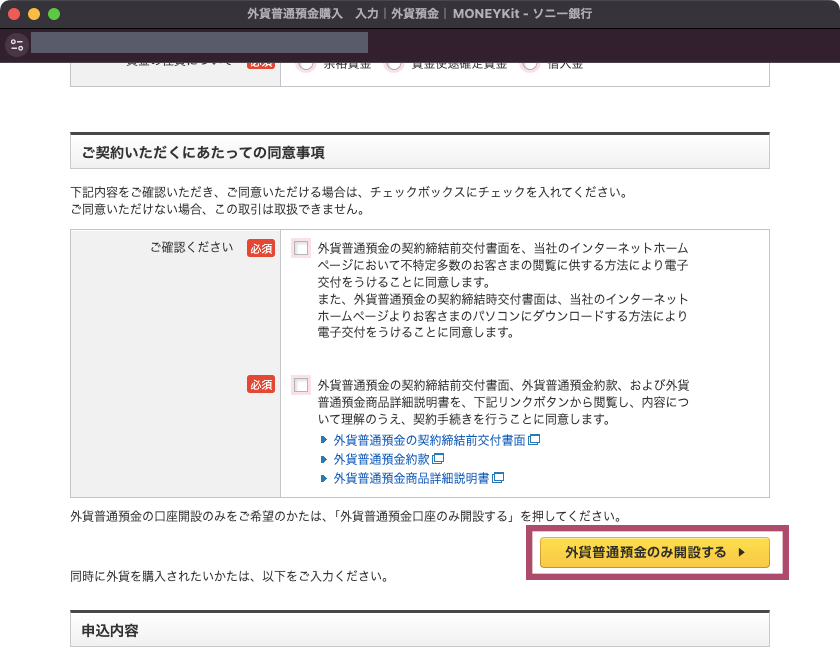Open 外貨普通預金の契約締結前交付書面 link

pyautogui.click(x=429, y=440)
